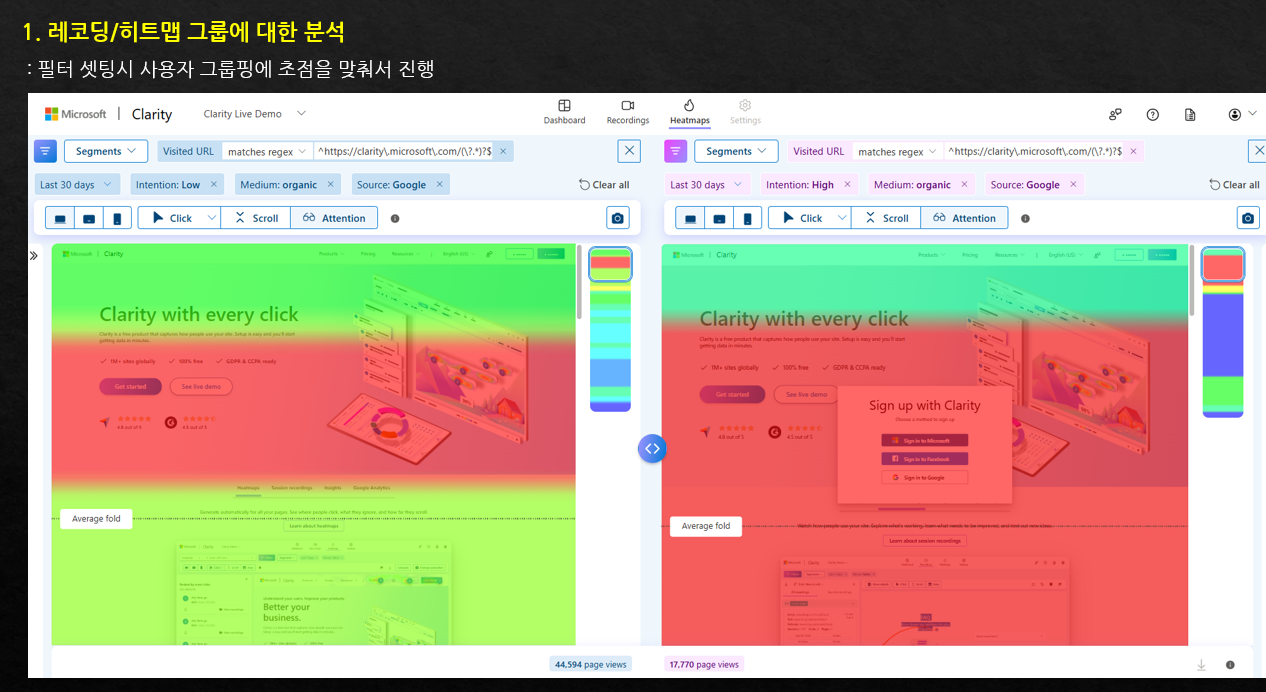This screenshot has height=692, width=1266.
Task: Open the blue filter funnel icon
Action: [x=45, y=150]
